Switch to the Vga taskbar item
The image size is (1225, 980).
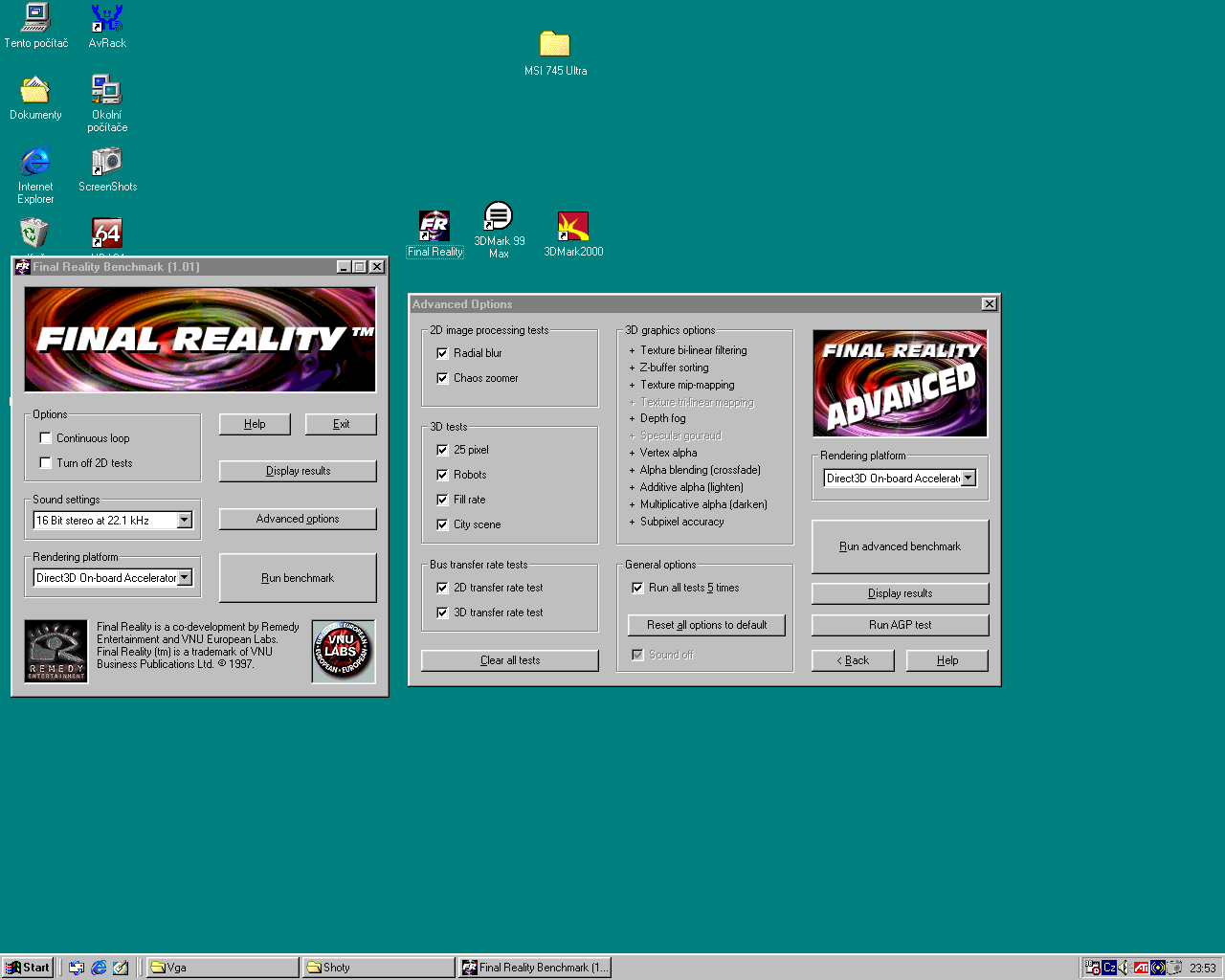pyautogui.click(x=222, y=968)
